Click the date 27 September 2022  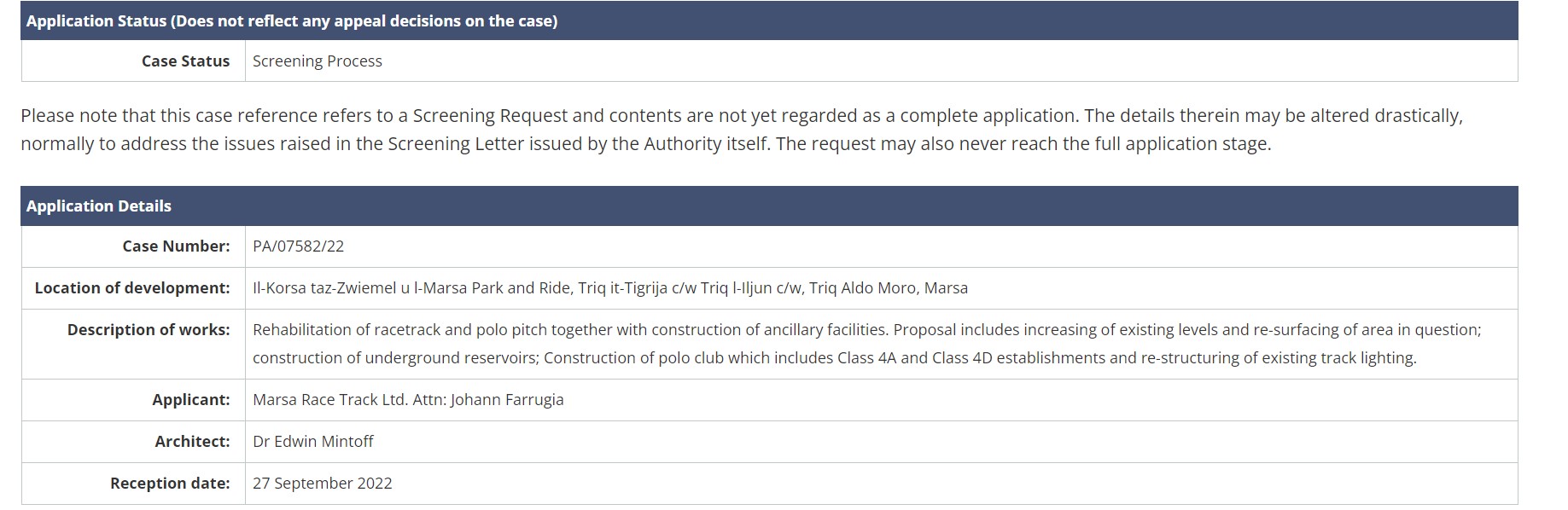pyautogui.click(x=323, y=484)
